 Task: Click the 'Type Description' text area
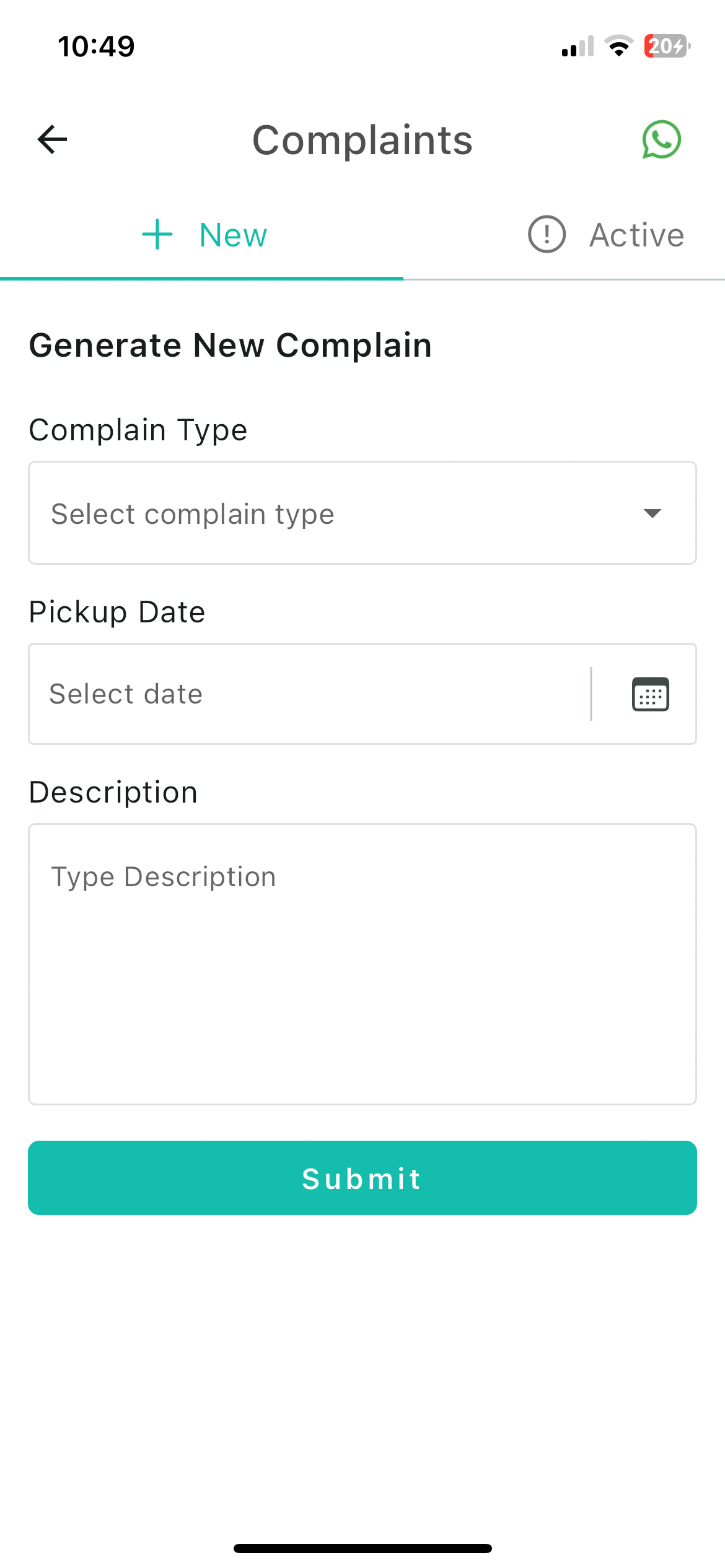[362, 964]
